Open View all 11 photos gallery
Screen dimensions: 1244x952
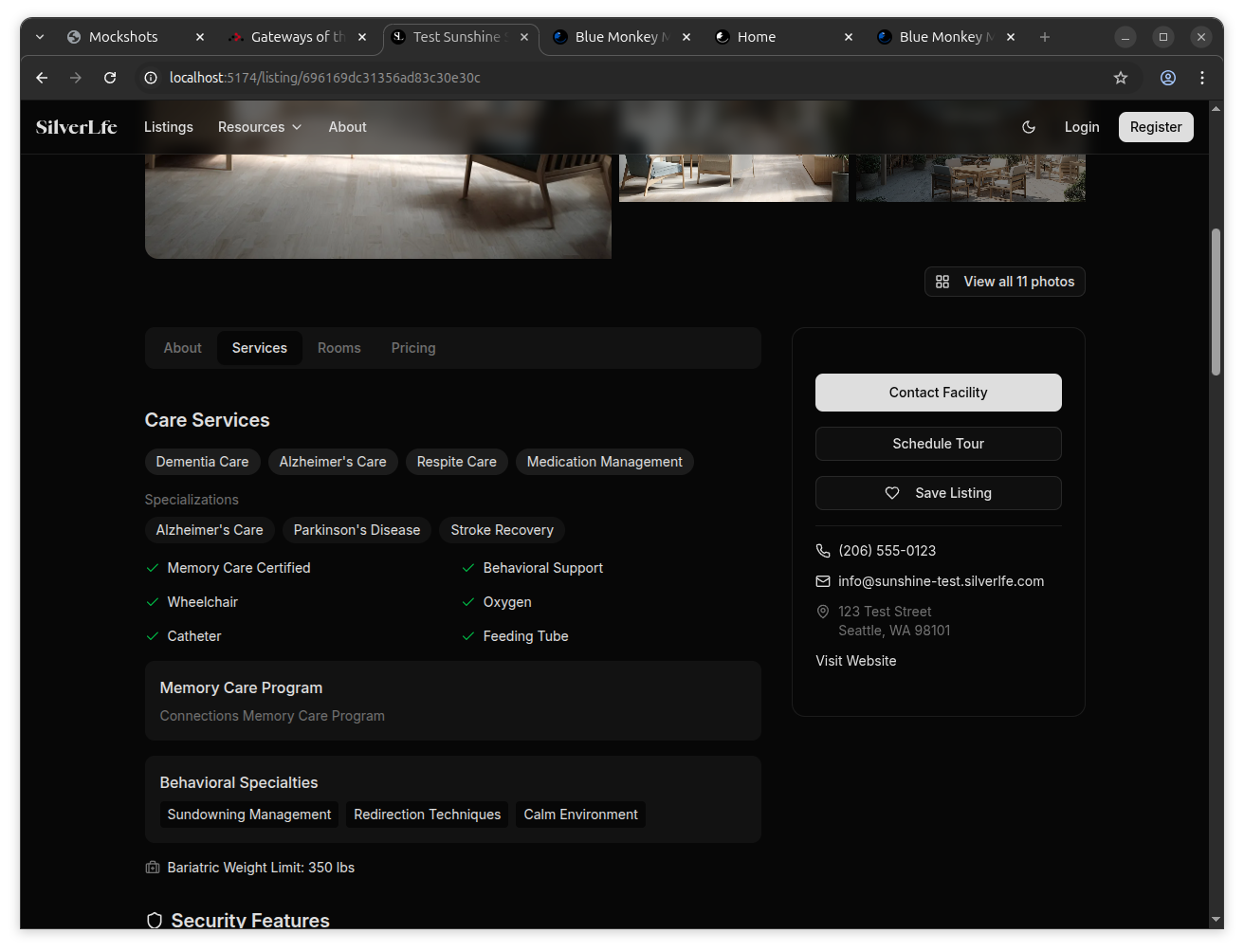1004,282
